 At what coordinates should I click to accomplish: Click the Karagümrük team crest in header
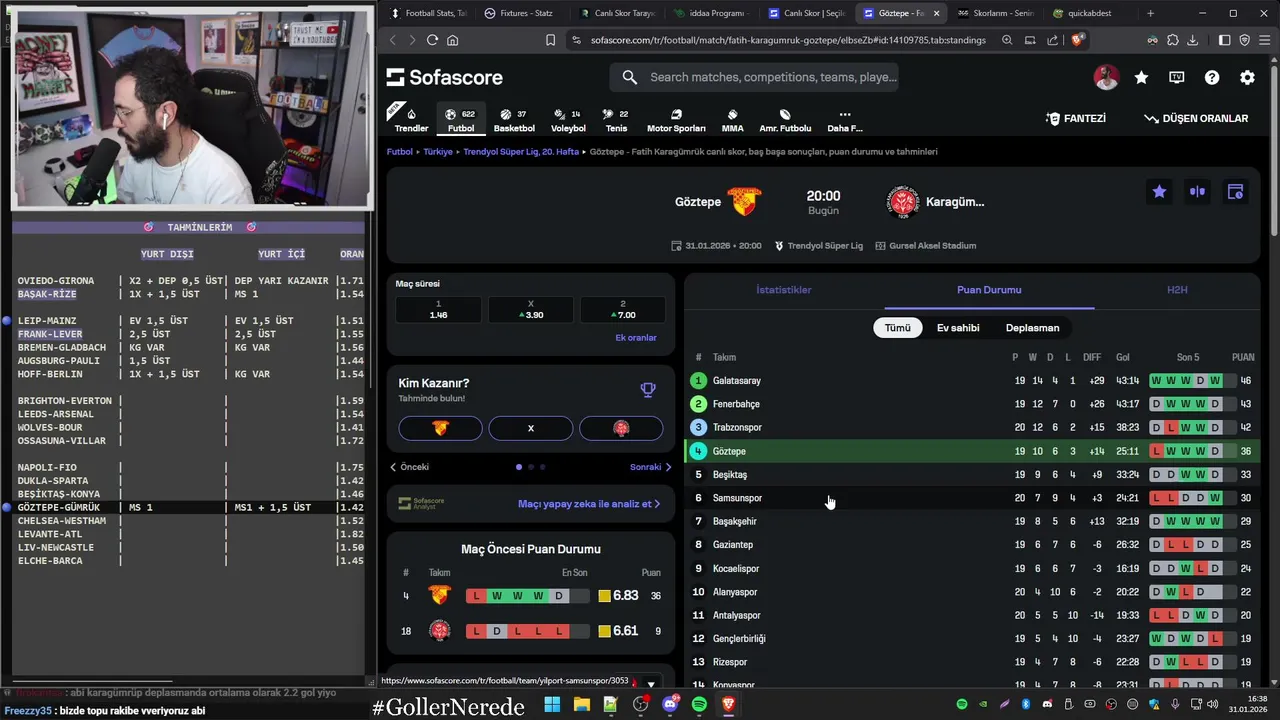click(903, 201)
